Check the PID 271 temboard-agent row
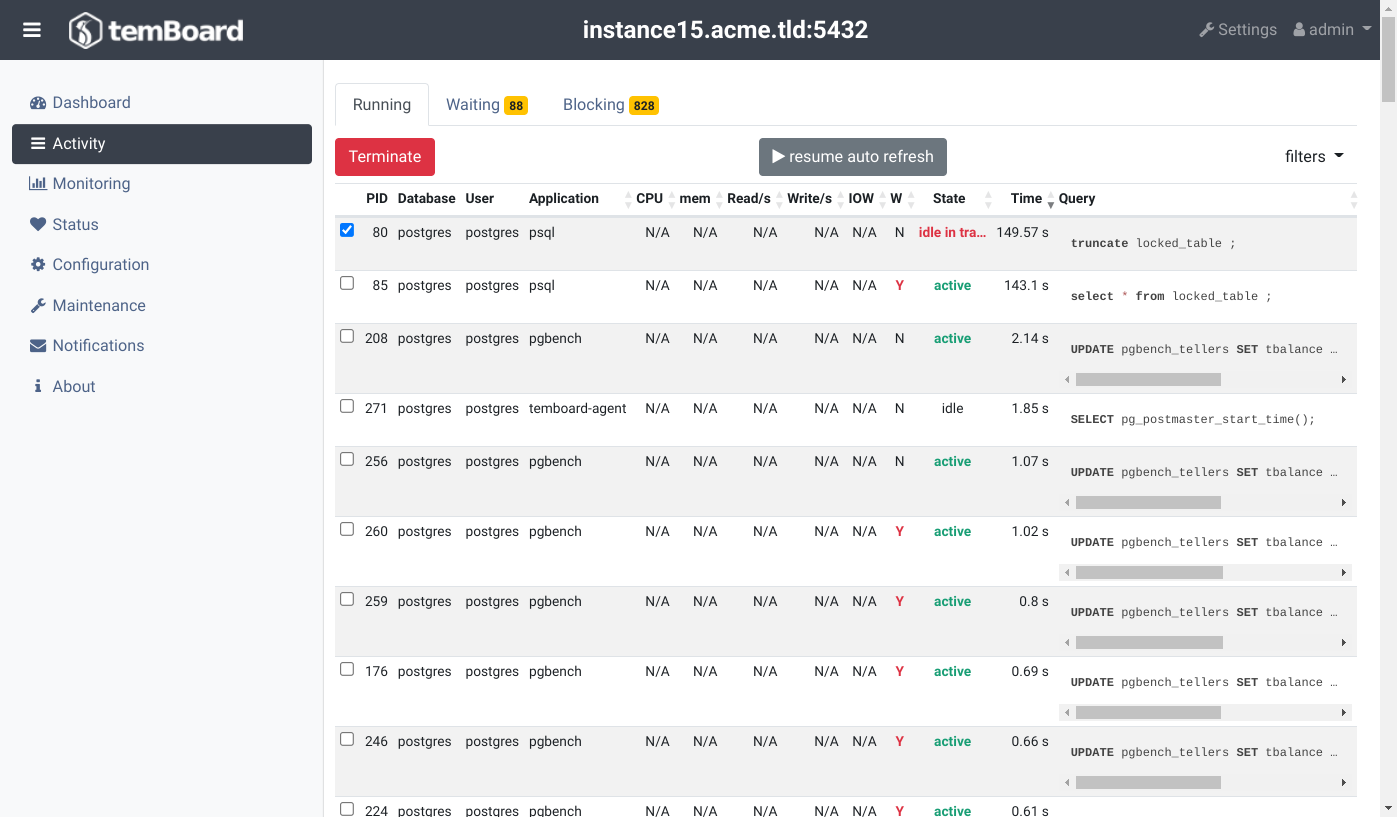Viewport: 1397px width, 817px height. point(347,406)
